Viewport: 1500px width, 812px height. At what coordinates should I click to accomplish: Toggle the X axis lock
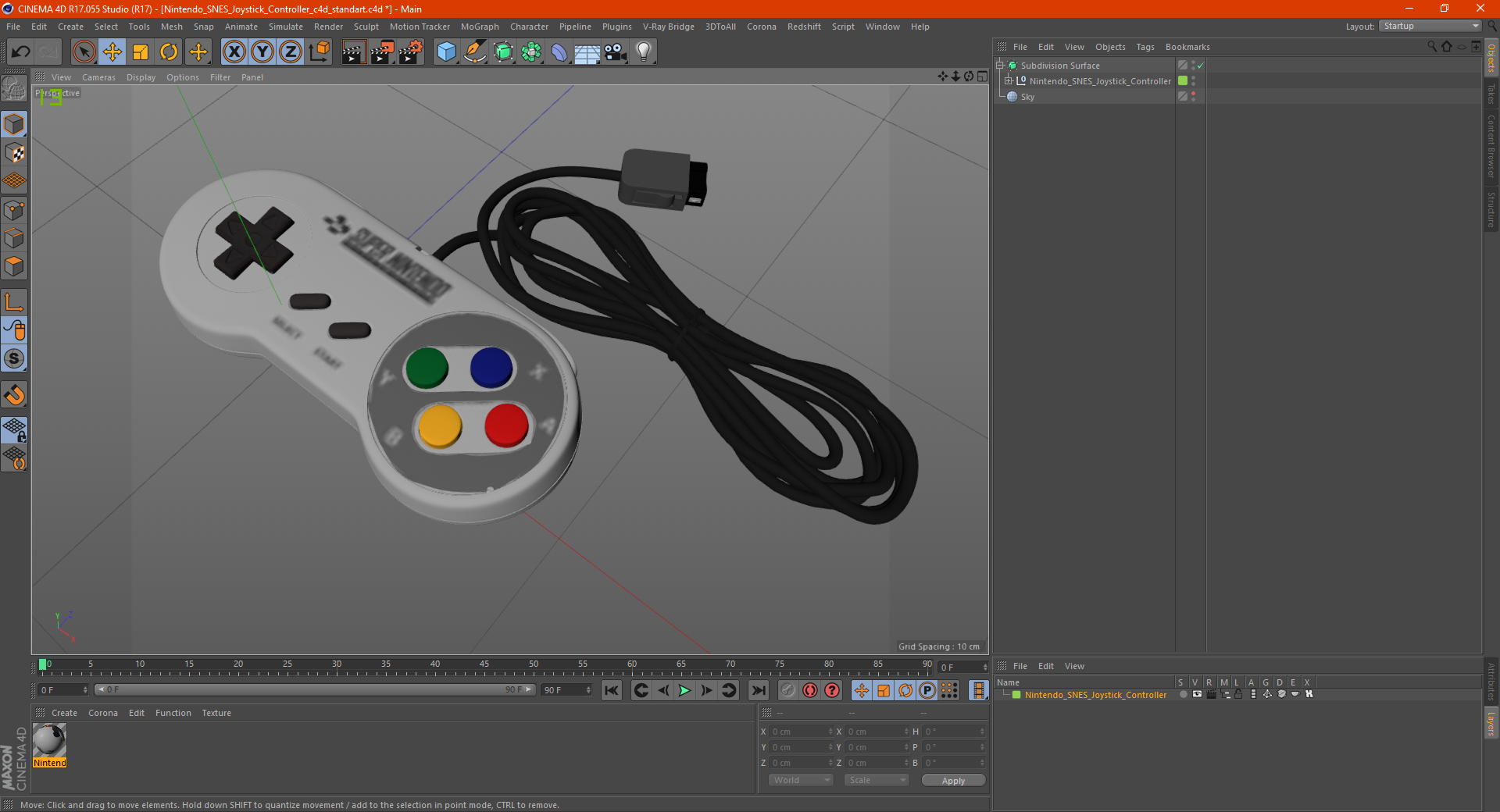[x=234, y=52]
